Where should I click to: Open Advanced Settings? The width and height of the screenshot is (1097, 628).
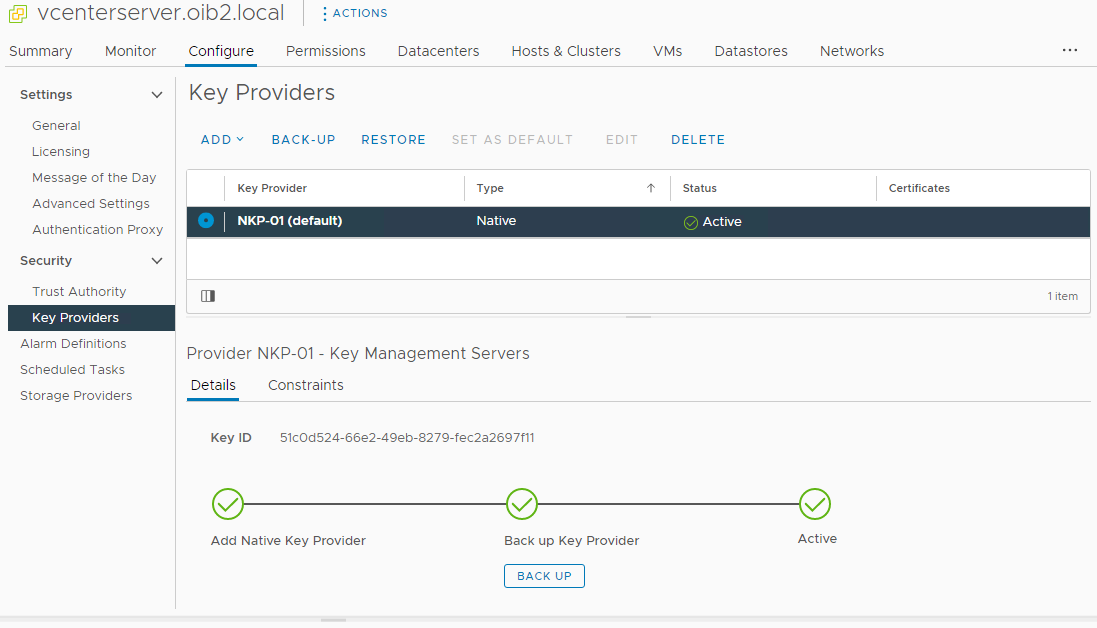(x=91, y=204)
